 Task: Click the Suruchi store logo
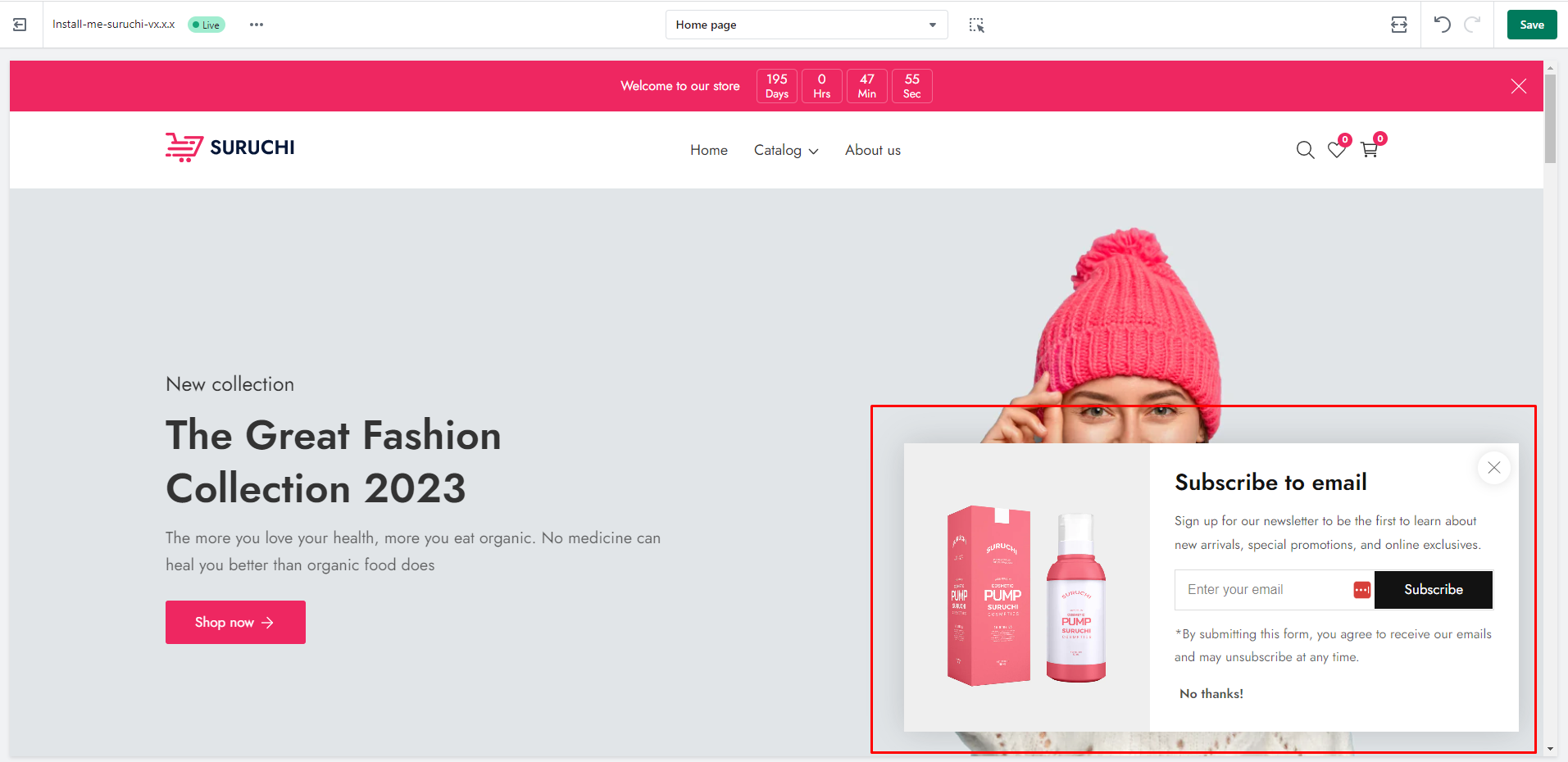point(230,147)
